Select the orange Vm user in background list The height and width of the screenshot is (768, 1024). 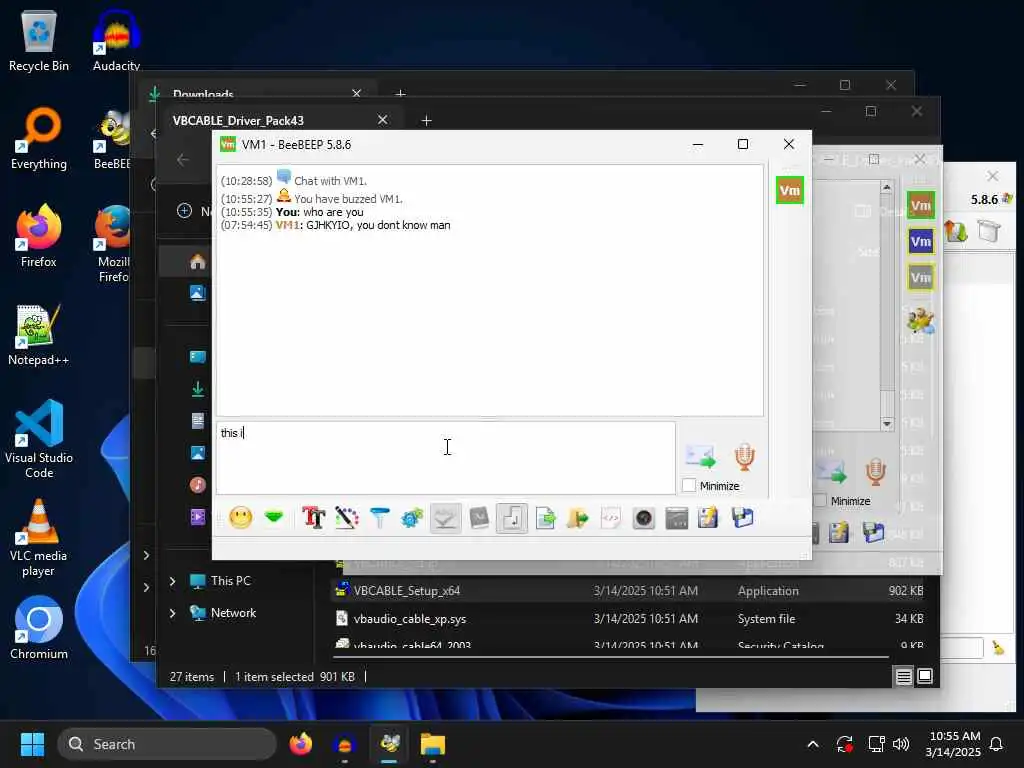pos(920,205)
